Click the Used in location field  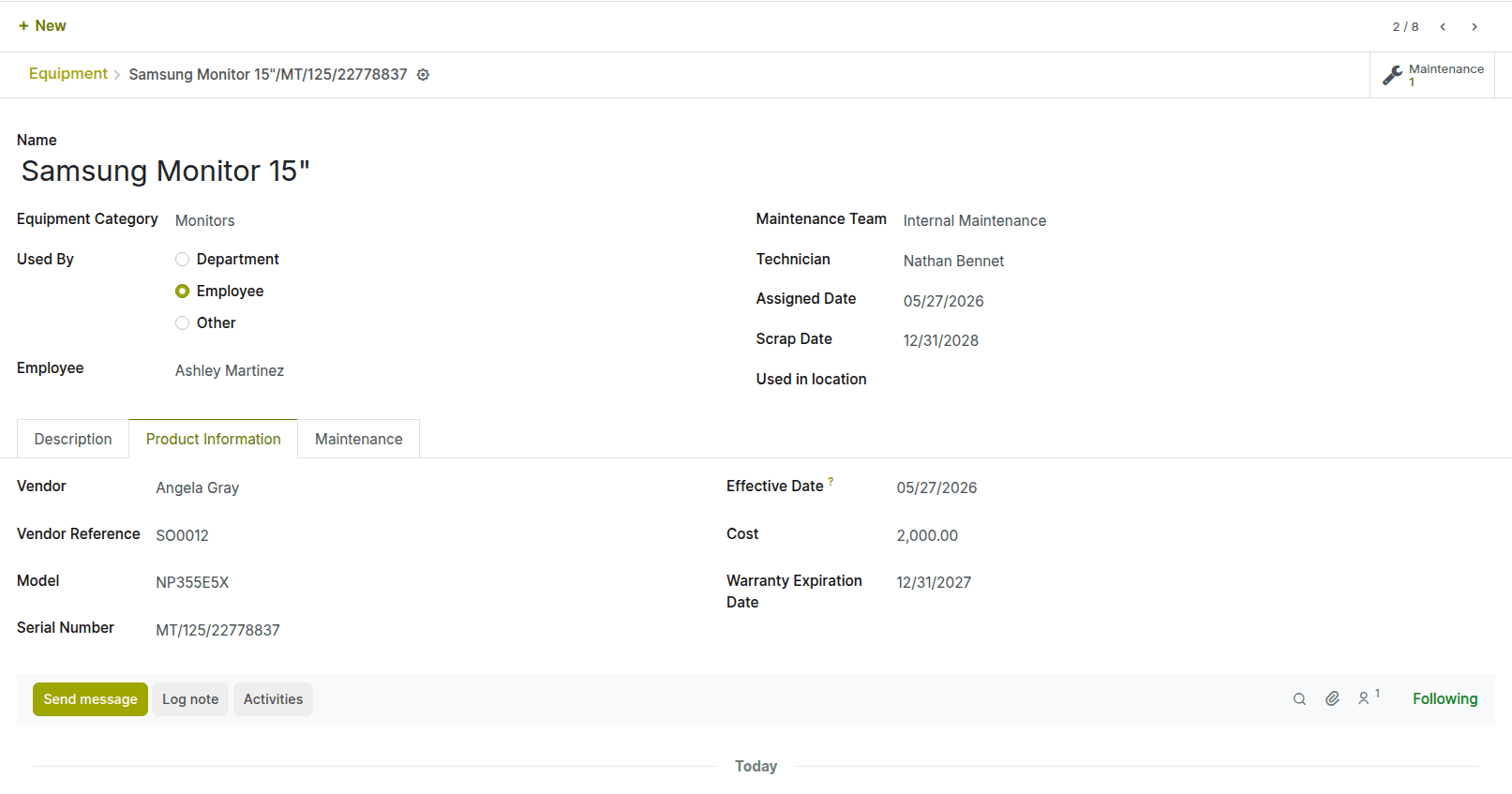click(1198, 381)
